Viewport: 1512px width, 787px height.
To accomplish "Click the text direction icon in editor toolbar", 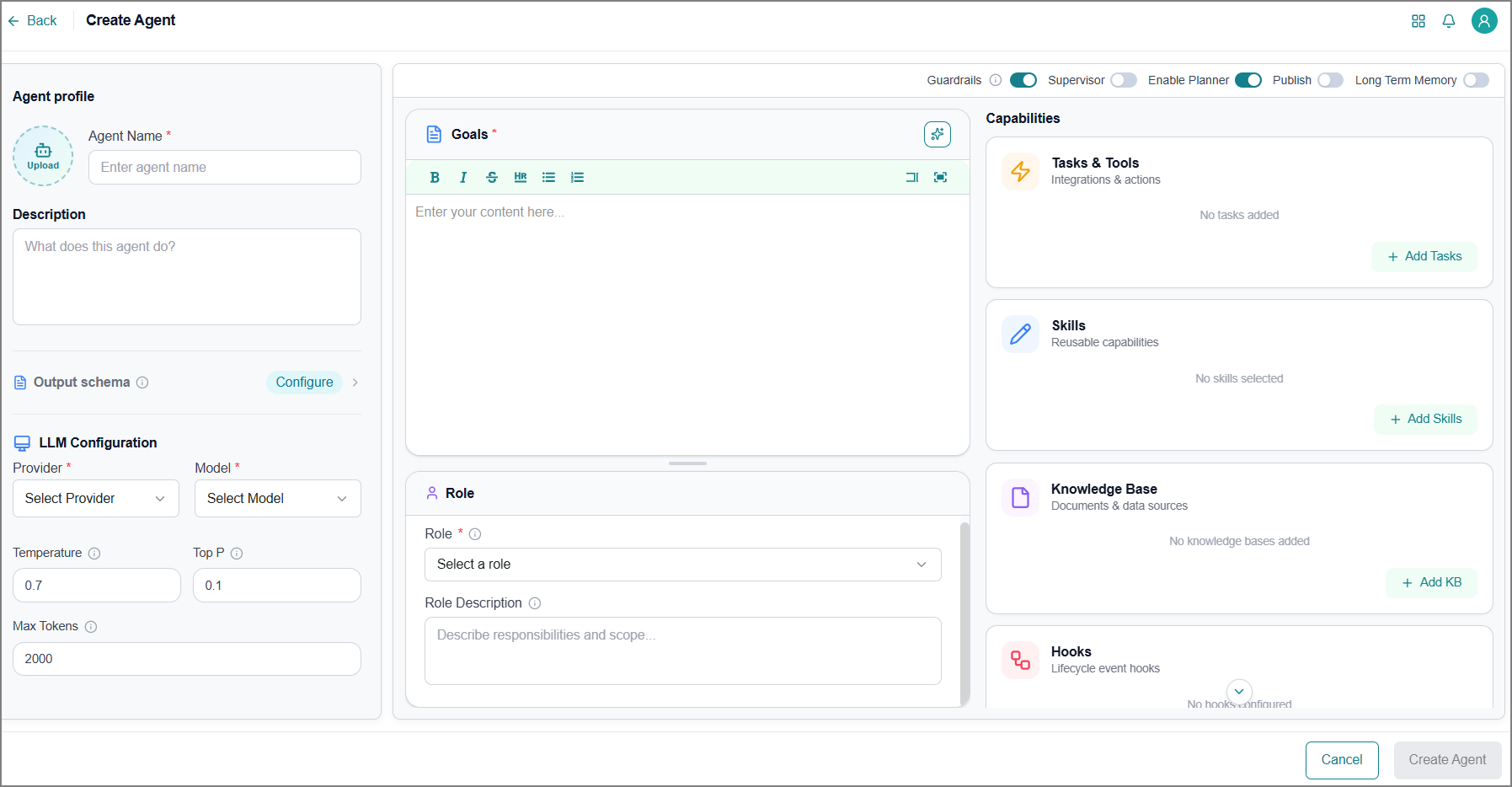I will [912, 177].
